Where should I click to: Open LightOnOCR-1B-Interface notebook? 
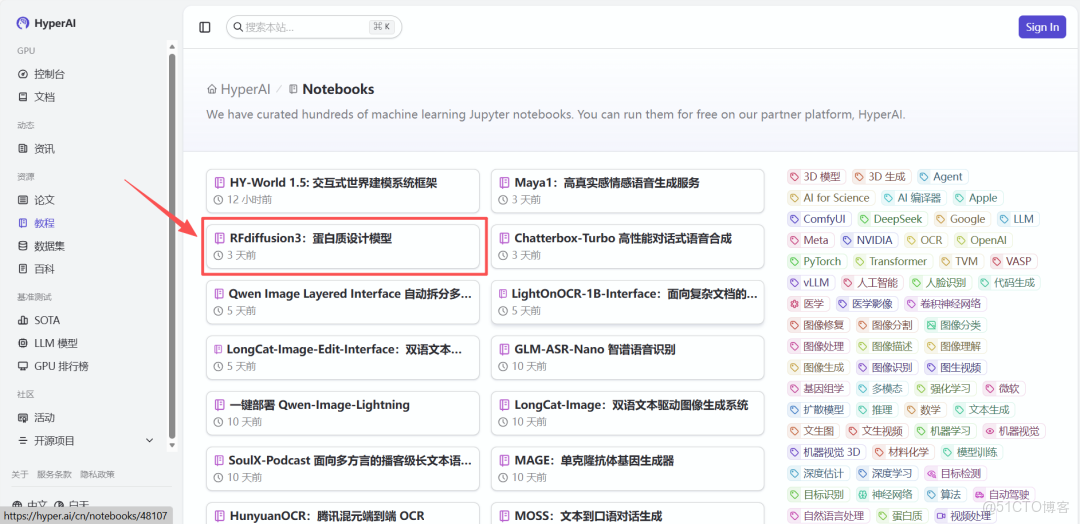(x=627, y=302)
